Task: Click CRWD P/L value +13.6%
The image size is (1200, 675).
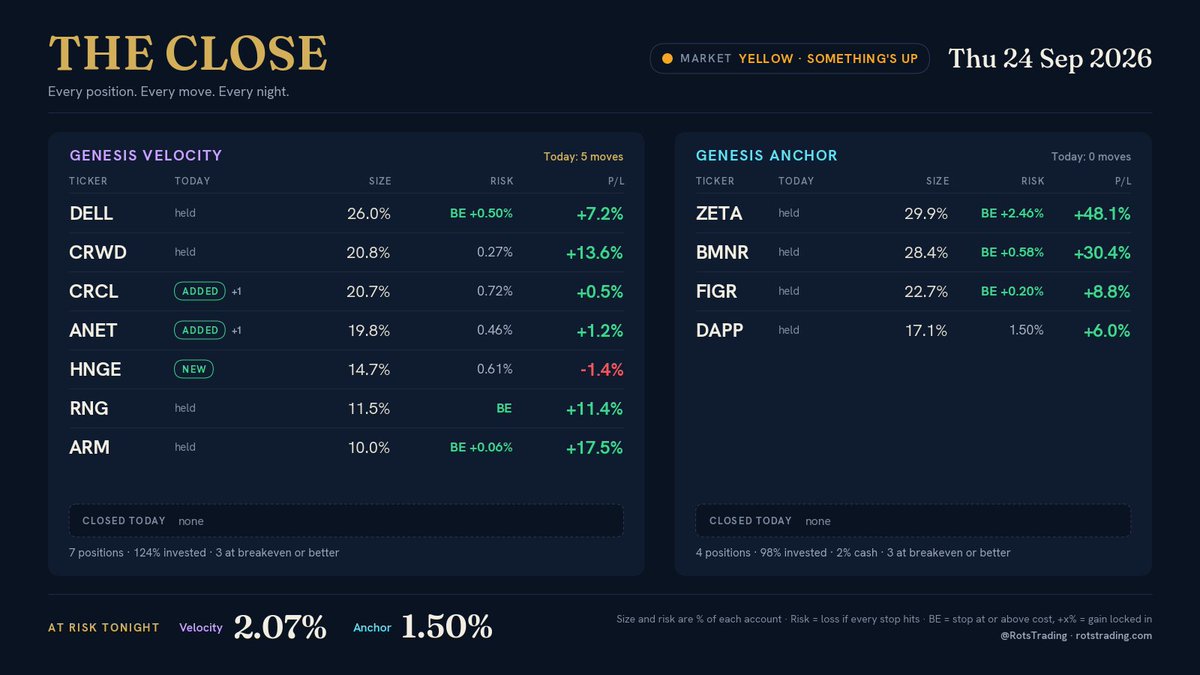Action: click(594, 252)
